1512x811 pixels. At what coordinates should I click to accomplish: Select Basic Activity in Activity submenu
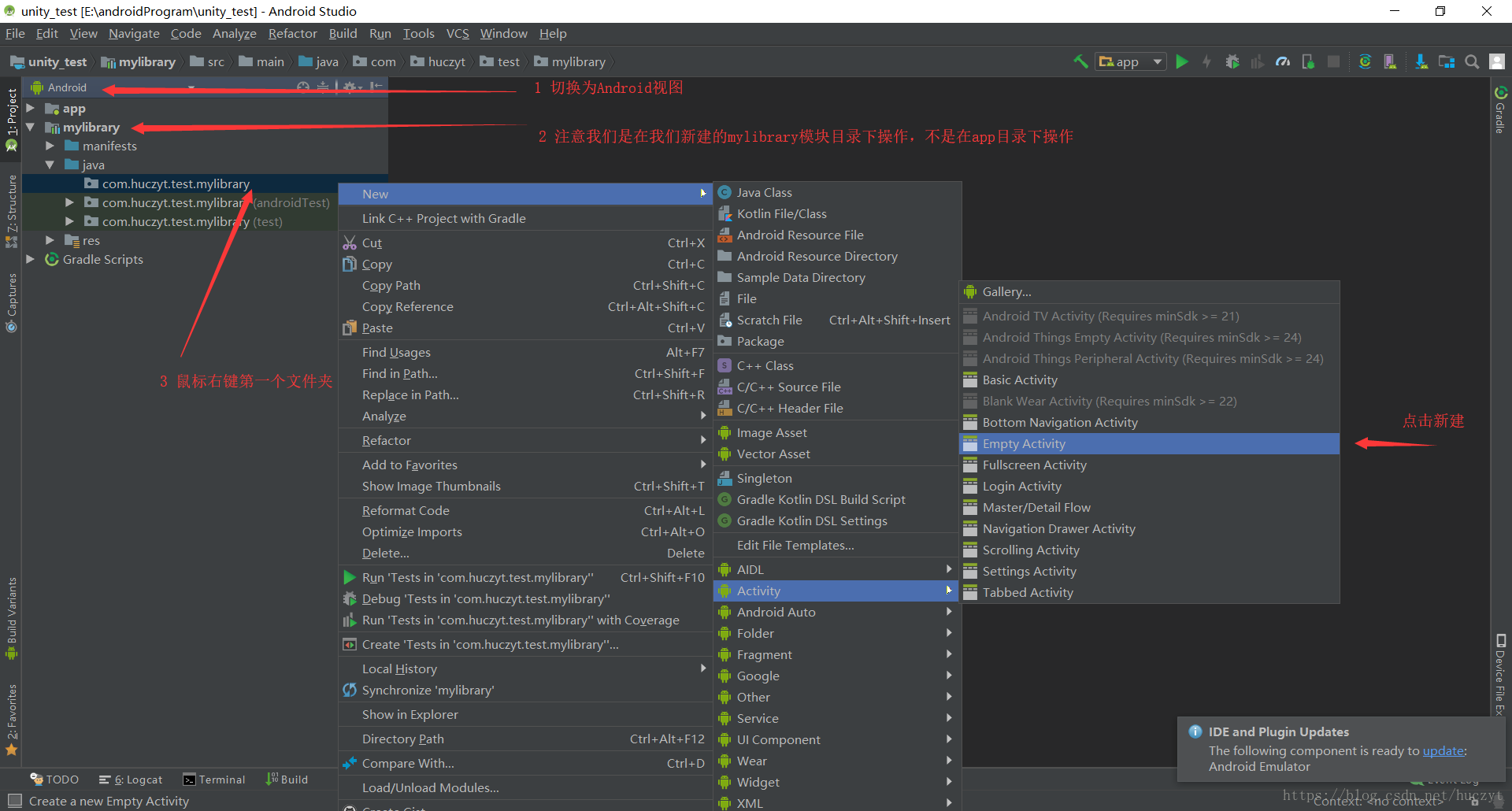[x=1150, y=380]
